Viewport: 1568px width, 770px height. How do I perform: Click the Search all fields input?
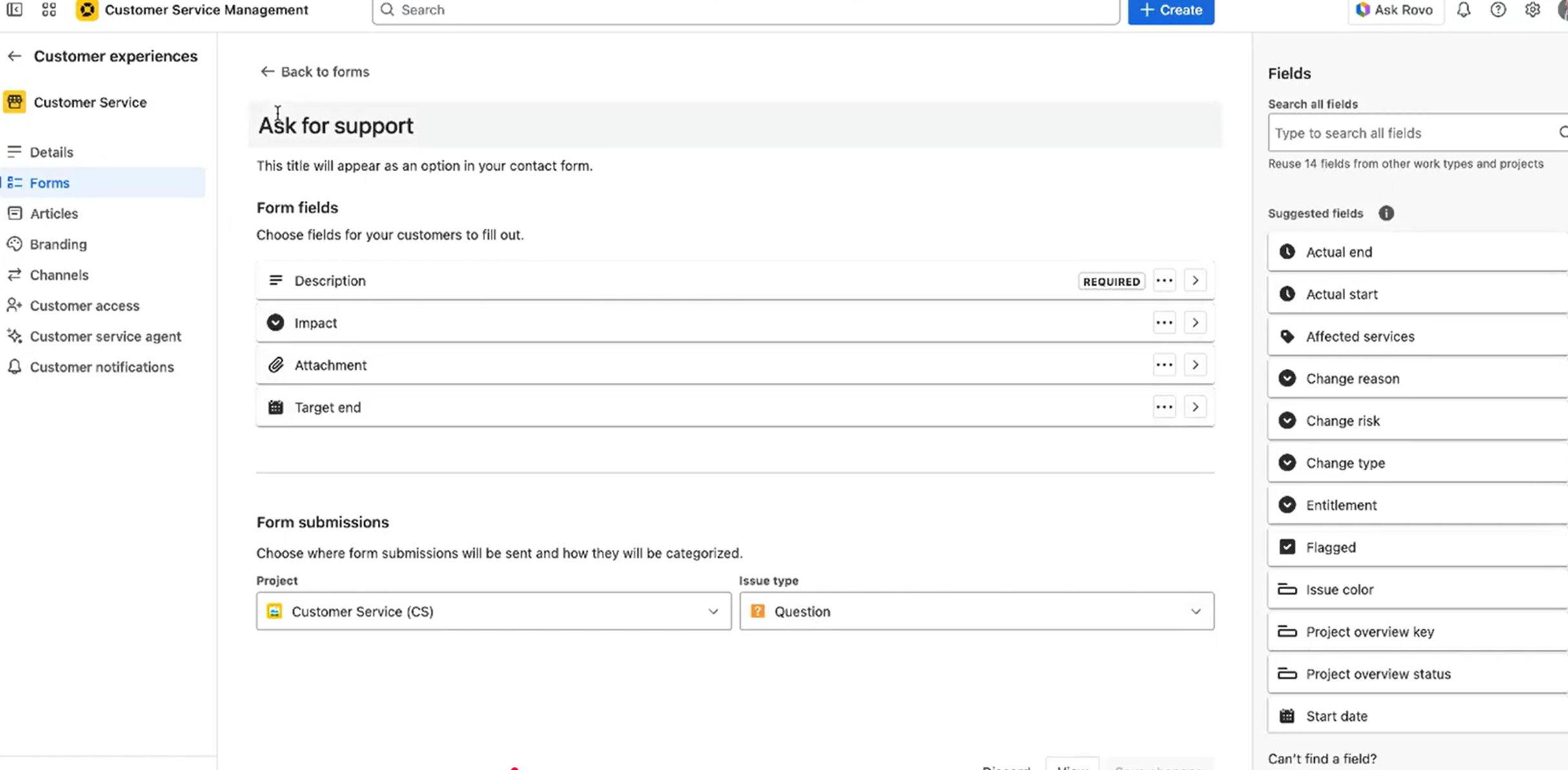(x=1418, y=132)
